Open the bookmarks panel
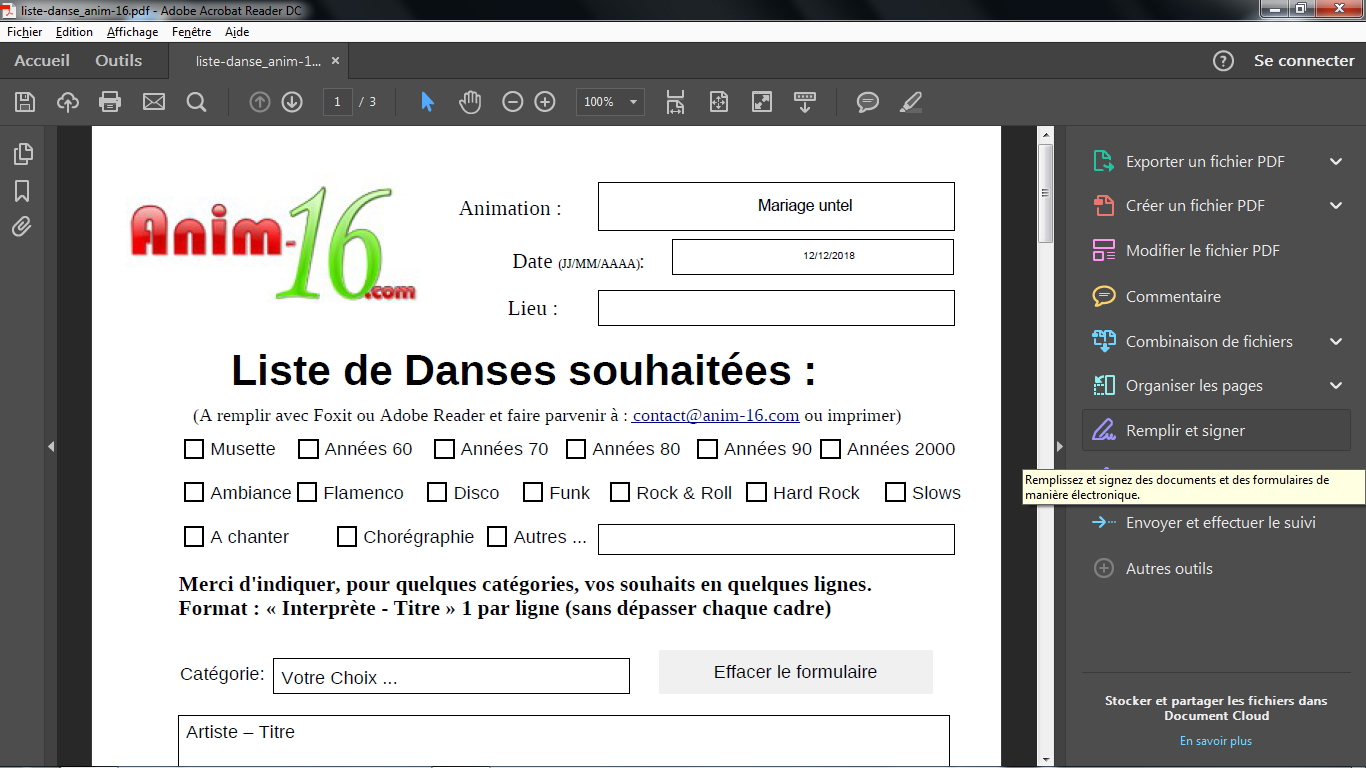The image size is (1366, 768). [x=22, y=190]
